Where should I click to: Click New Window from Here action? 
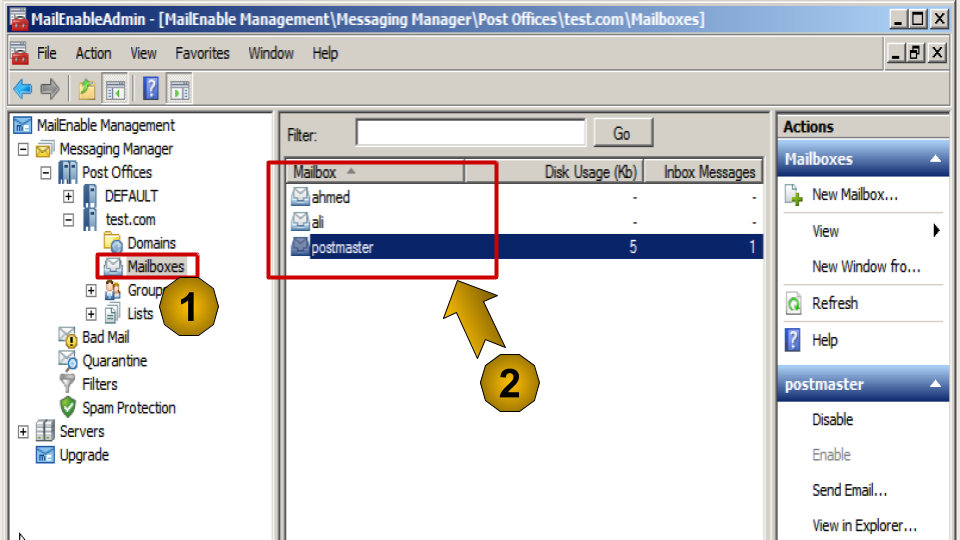(x=866, y=266)
